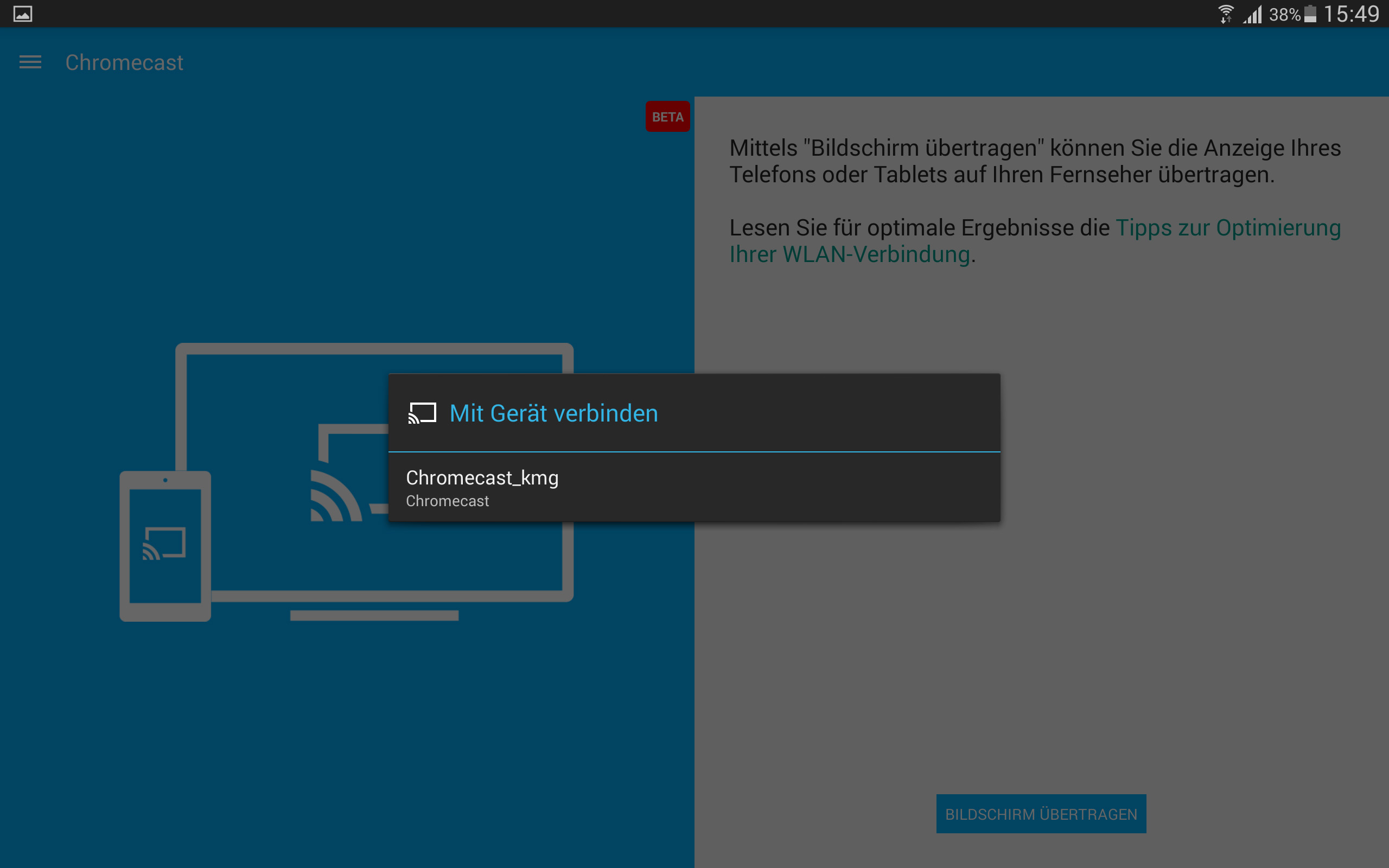Click the small cast icon on tablet illustration
1389x868 pixels.
point(164,543)
